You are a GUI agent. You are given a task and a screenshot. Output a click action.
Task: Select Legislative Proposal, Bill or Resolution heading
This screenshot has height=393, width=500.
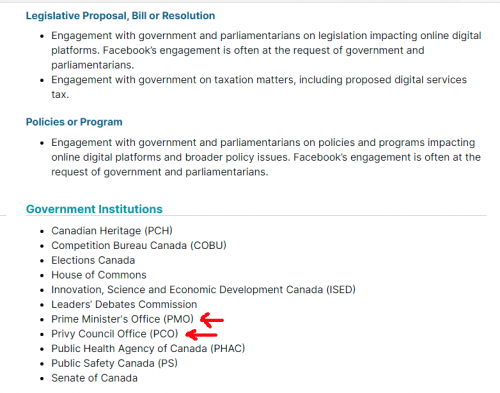click(x=120, y=16)
